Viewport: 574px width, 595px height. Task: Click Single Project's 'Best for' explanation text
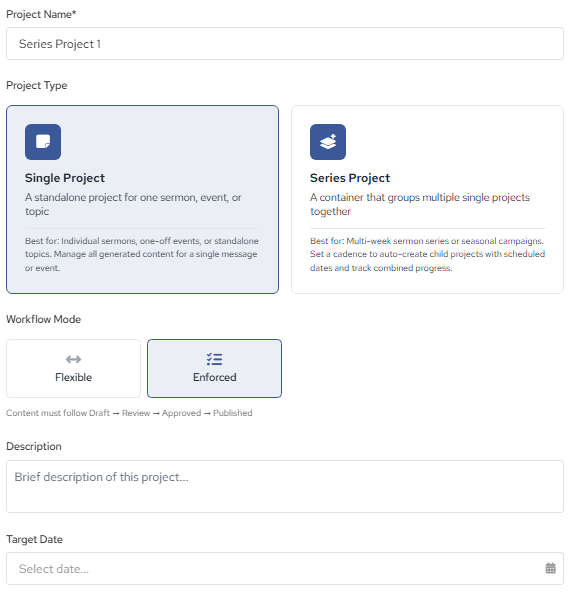point(142,254)
